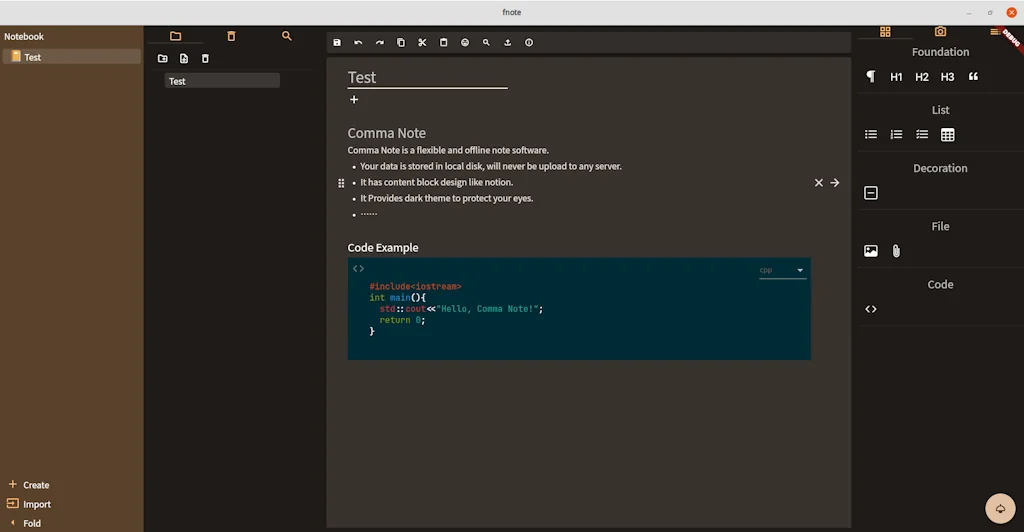The width and height of the screenshot is (1024, 532).
Task: Switch to the search tab
Action: (287, 36)
